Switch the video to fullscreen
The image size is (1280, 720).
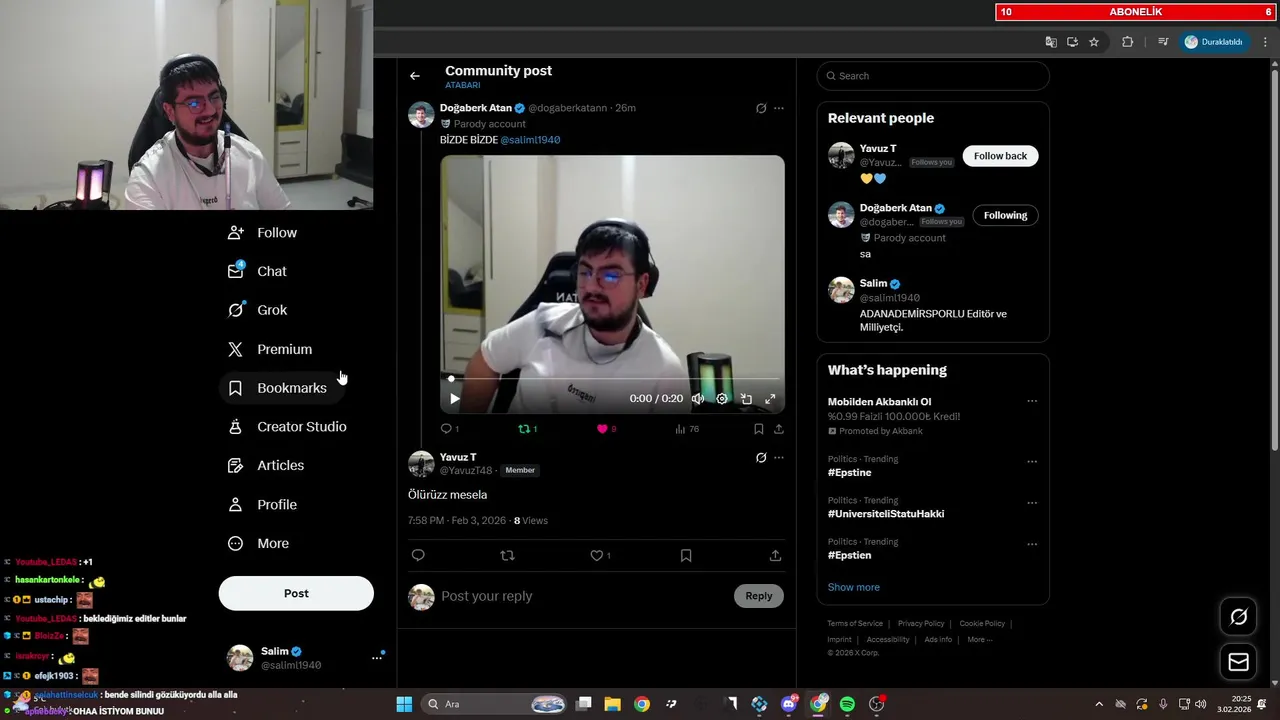(770, 398)
